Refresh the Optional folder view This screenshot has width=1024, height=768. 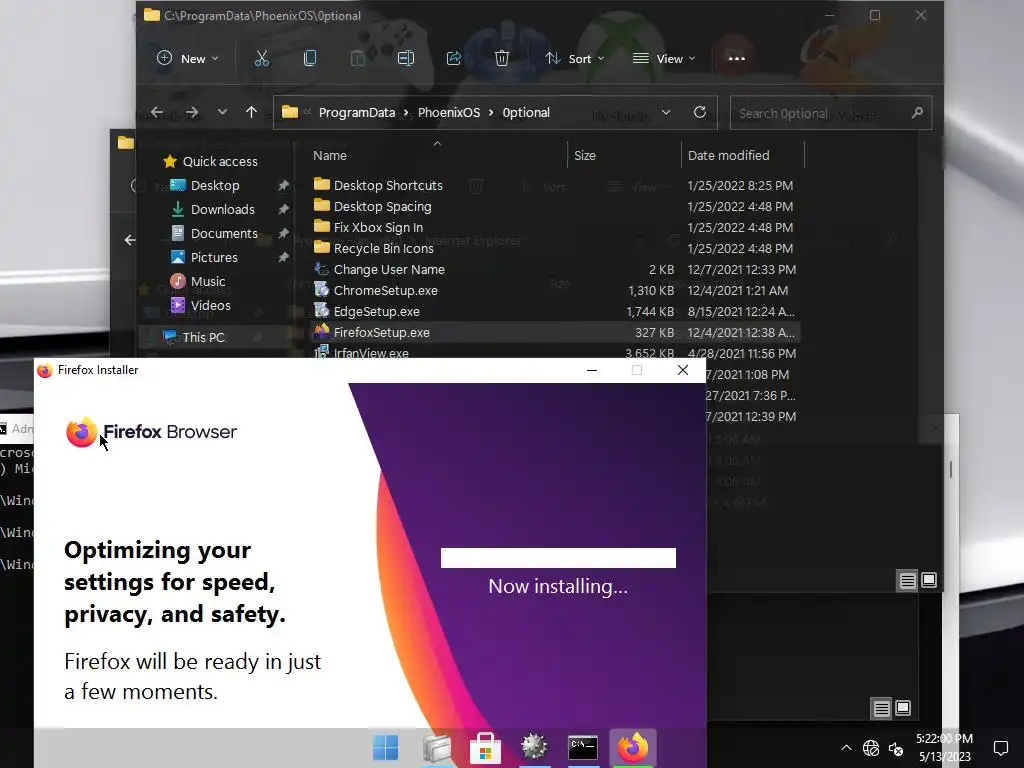(699, 112)
